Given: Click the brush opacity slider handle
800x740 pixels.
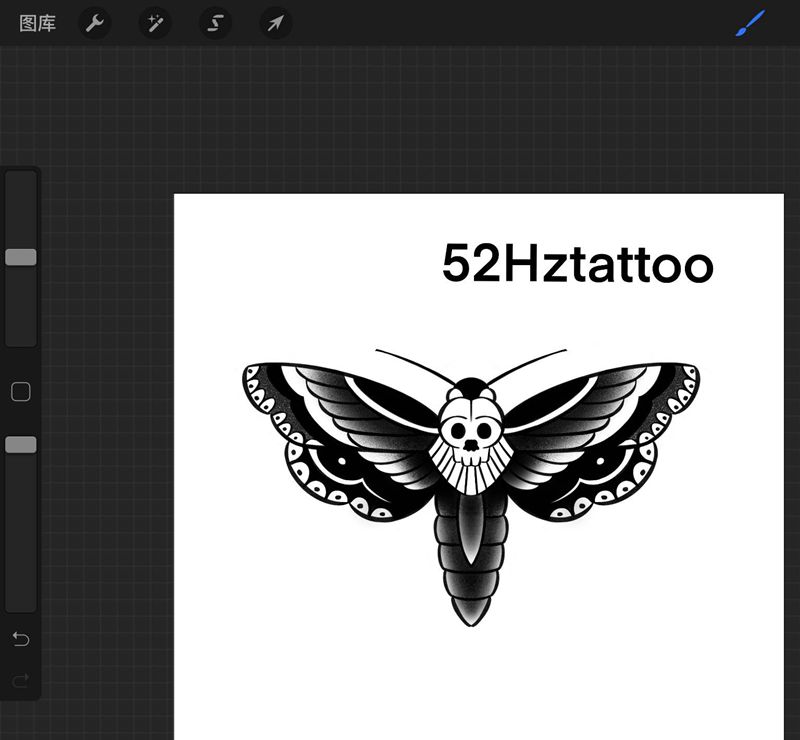Looking at the screenshot, I should (x=21, y=445).
